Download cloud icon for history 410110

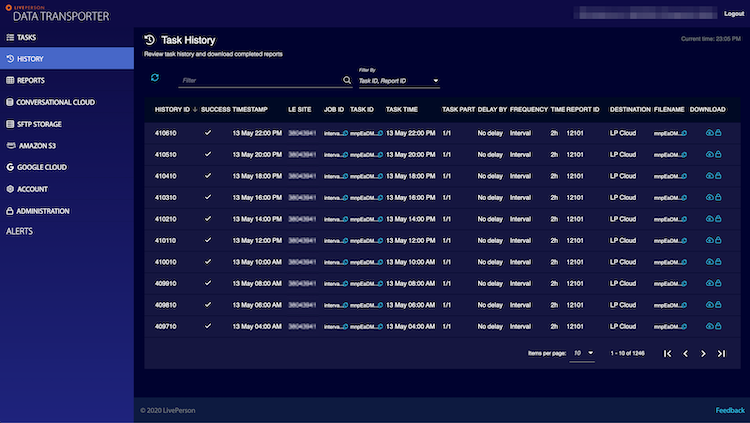click(709, 240)
